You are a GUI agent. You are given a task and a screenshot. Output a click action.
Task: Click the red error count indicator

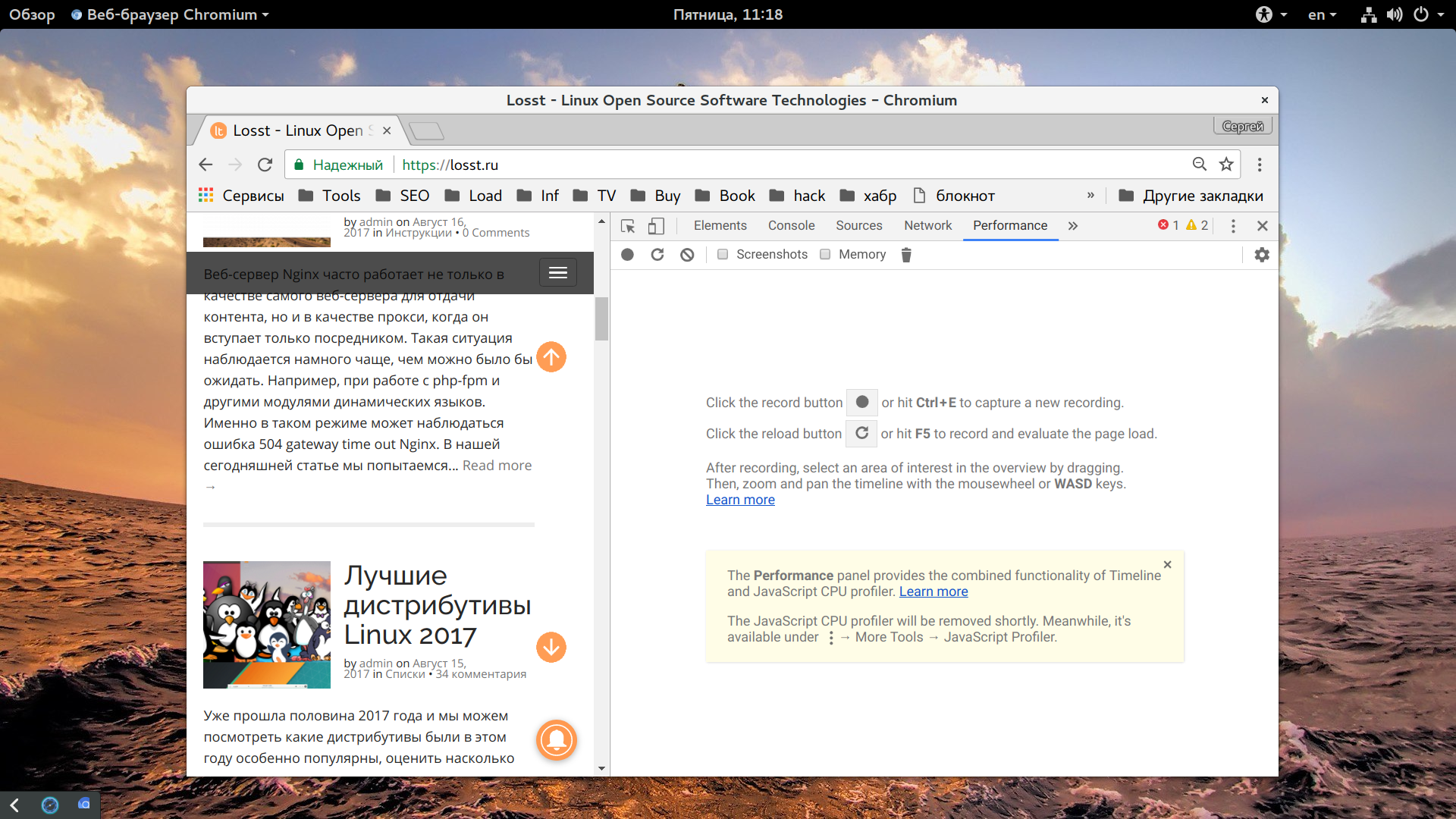click(x=1169, y=225)
